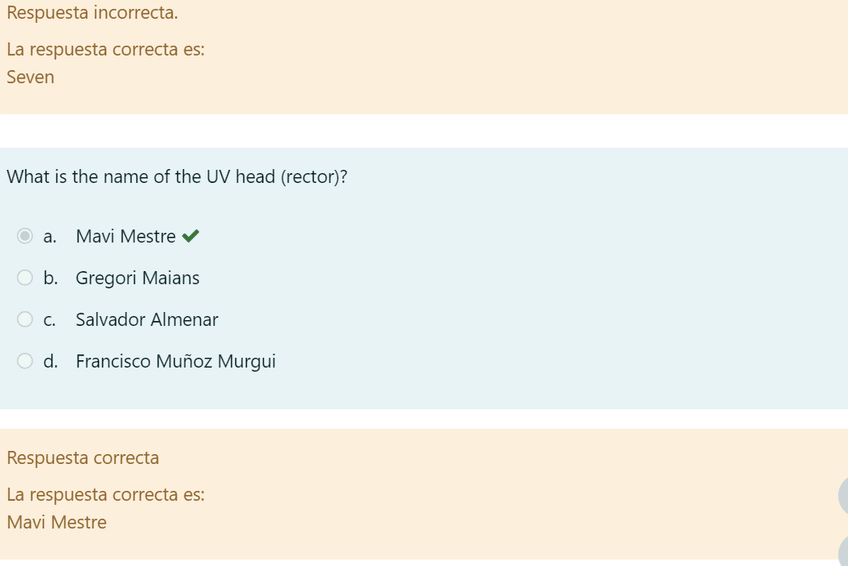Viewport: 848px width, 566px height.
Task: Click 'La respuesta correcta es:' above Seven
Action: [x=106, y=49]
